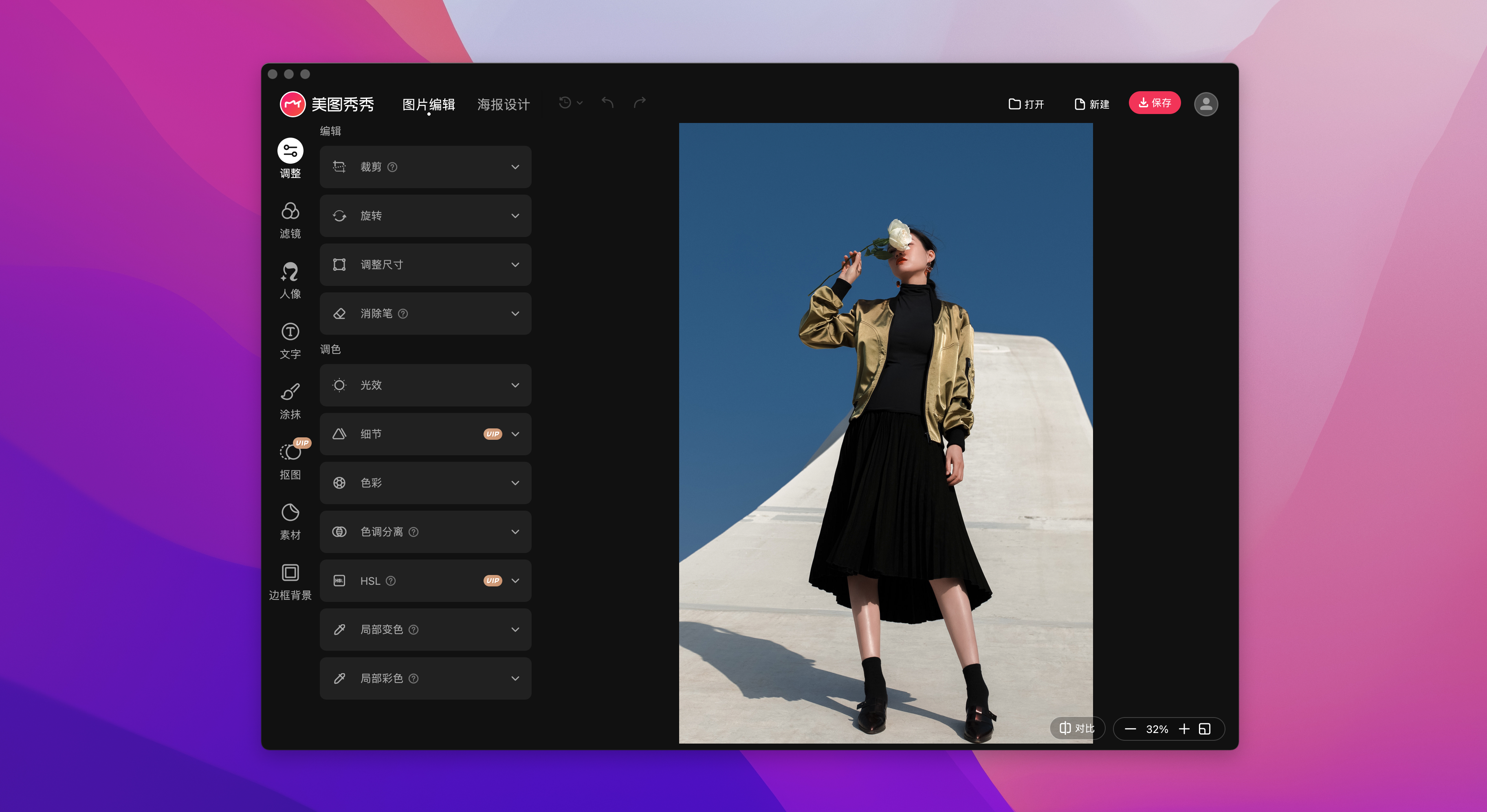The image size is (1487, 812).
Task: Click the help icon next to 色调分离
Action: (x=414, y=531)
